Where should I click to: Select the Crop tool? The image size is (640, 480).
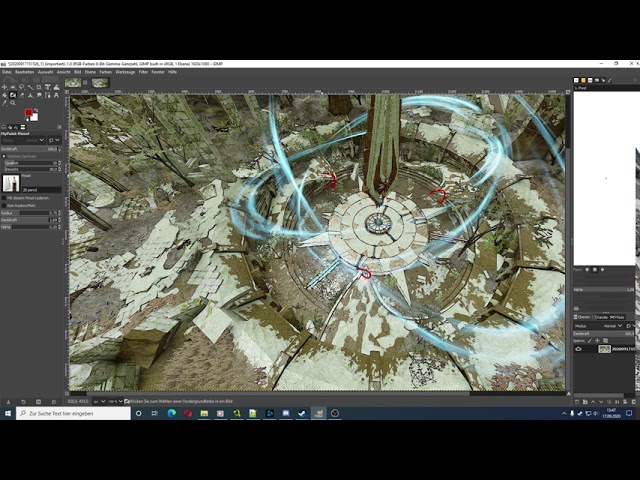coord(39,87)
